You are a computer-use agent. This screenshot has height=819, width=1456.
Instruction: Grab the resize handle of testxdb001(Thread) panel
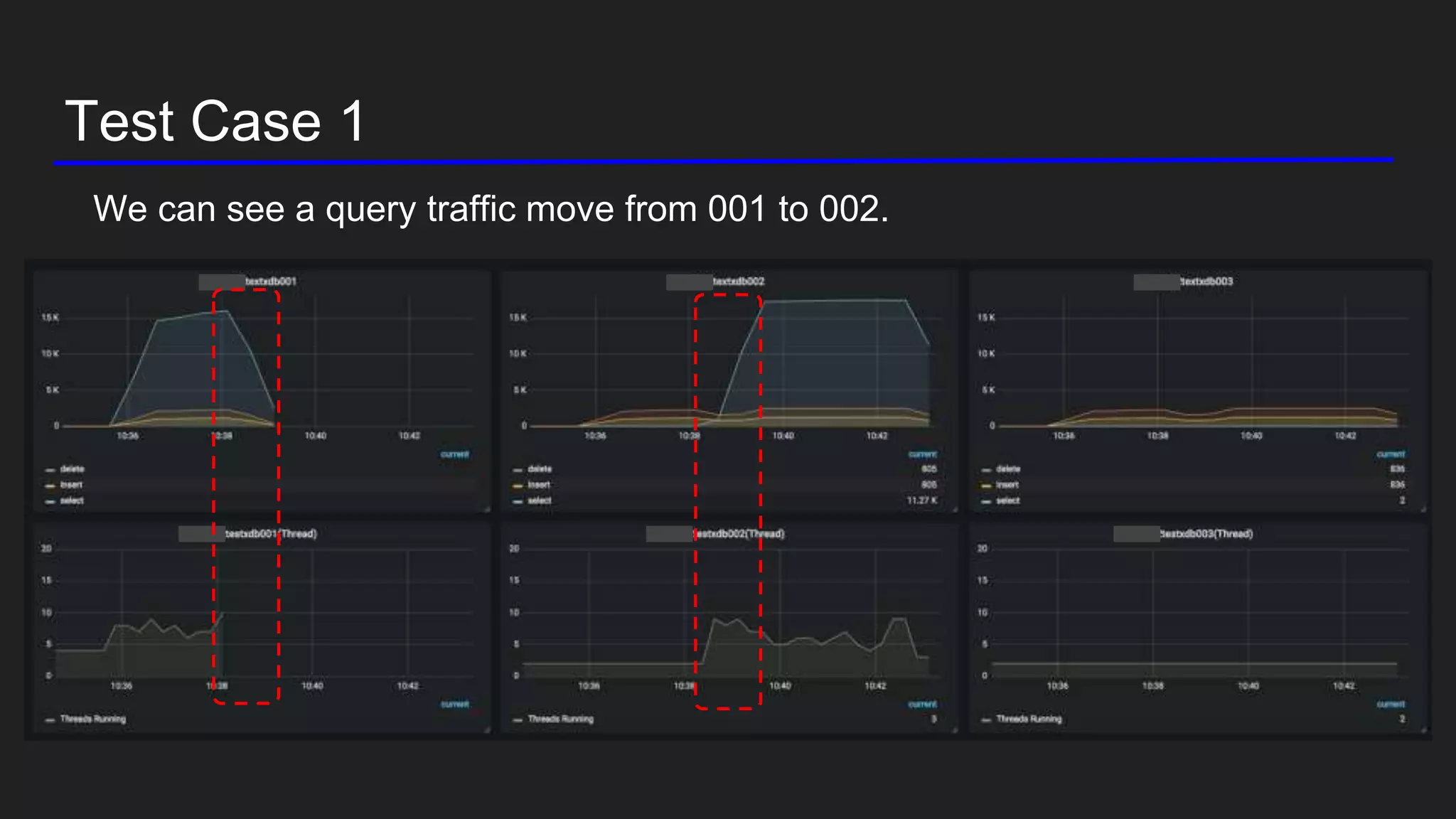coord(487,729)
